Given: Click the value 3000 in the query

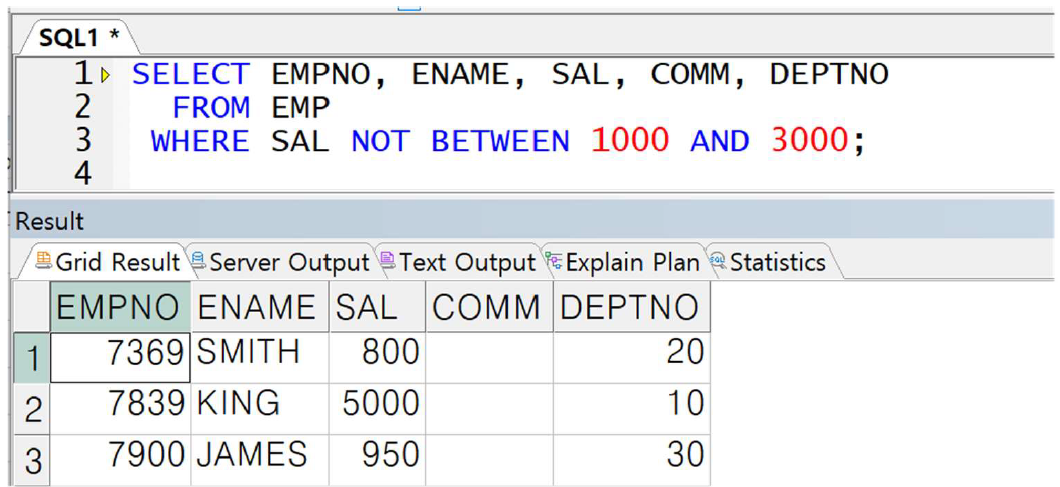Looking at the screenshot, I should (810, 141).
